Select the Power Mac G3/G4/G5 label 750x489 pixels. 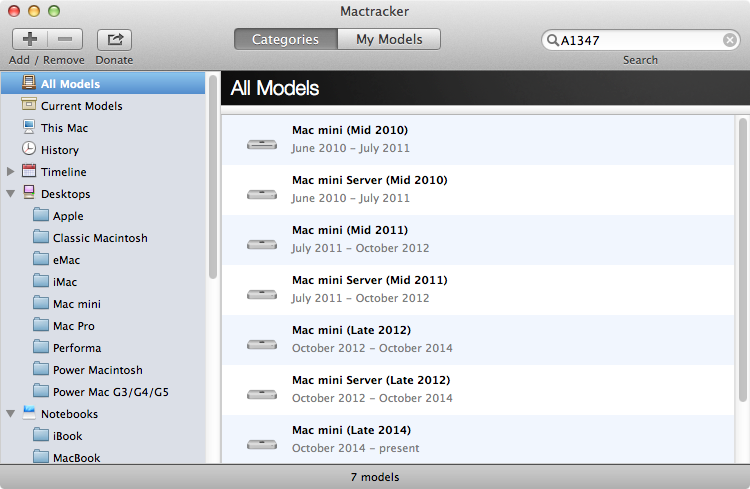click(x=111, y=392)
